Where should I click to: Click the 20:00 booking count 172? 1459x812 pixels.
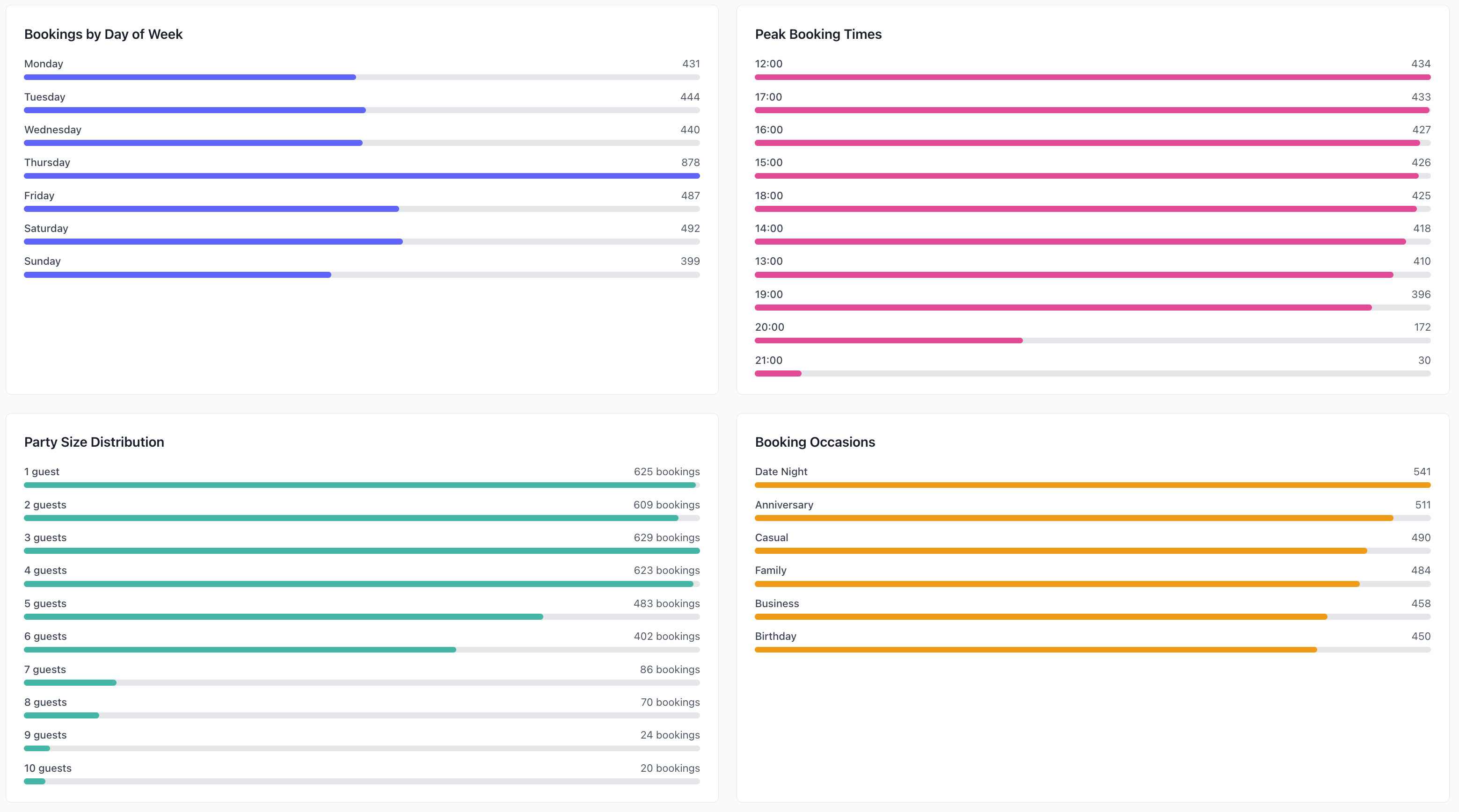click(1421, 327)
